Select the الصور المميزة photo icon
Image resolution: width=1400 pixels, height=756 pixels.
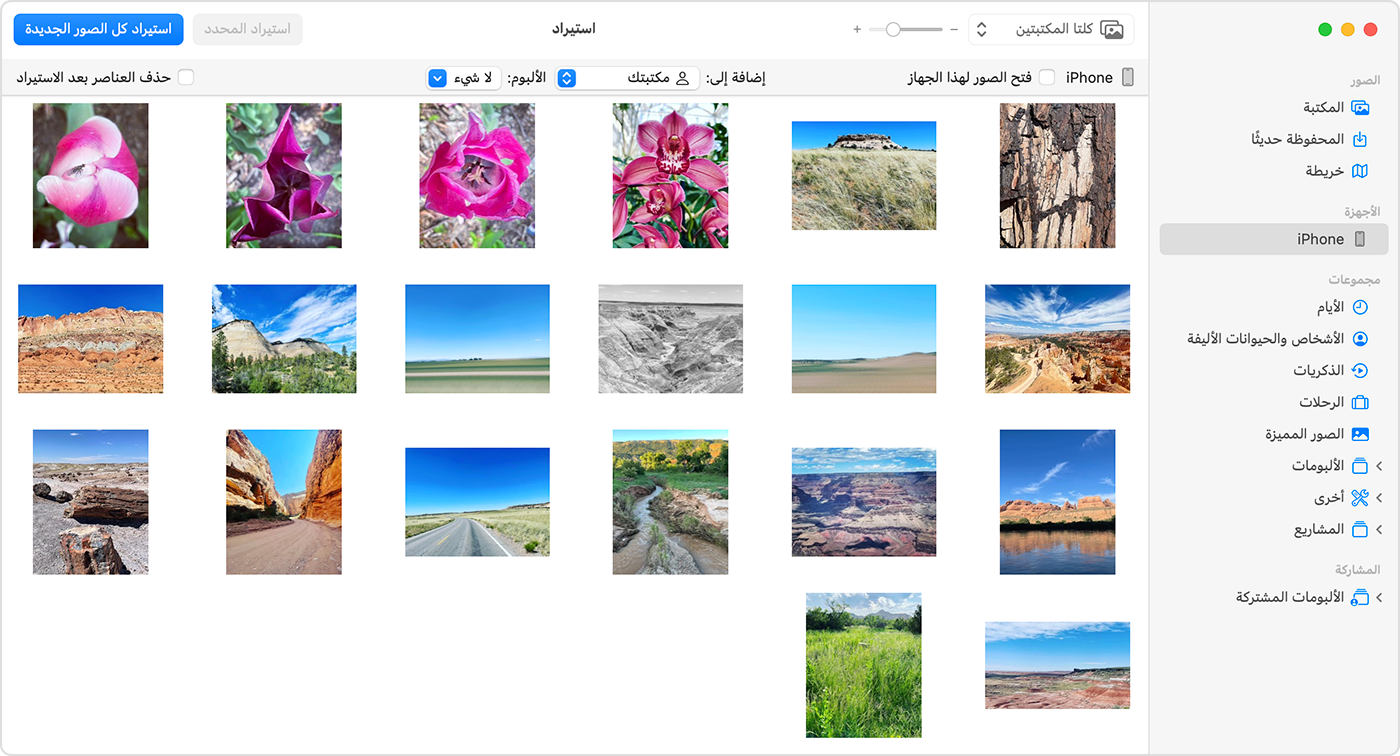[1360, 434]
